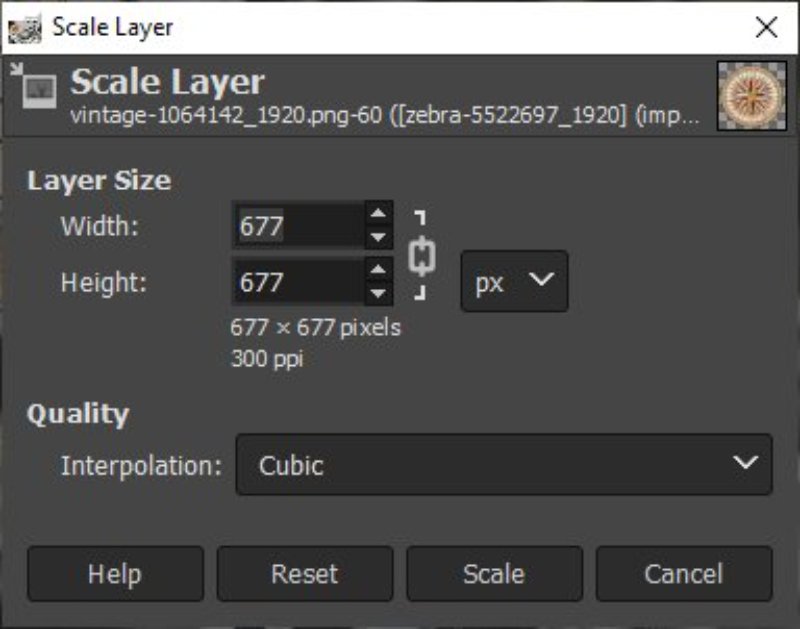This screenshot has width=800, height=629.
Task: Apply scaling with the Scale button
Action: click(x=495, y=574)
